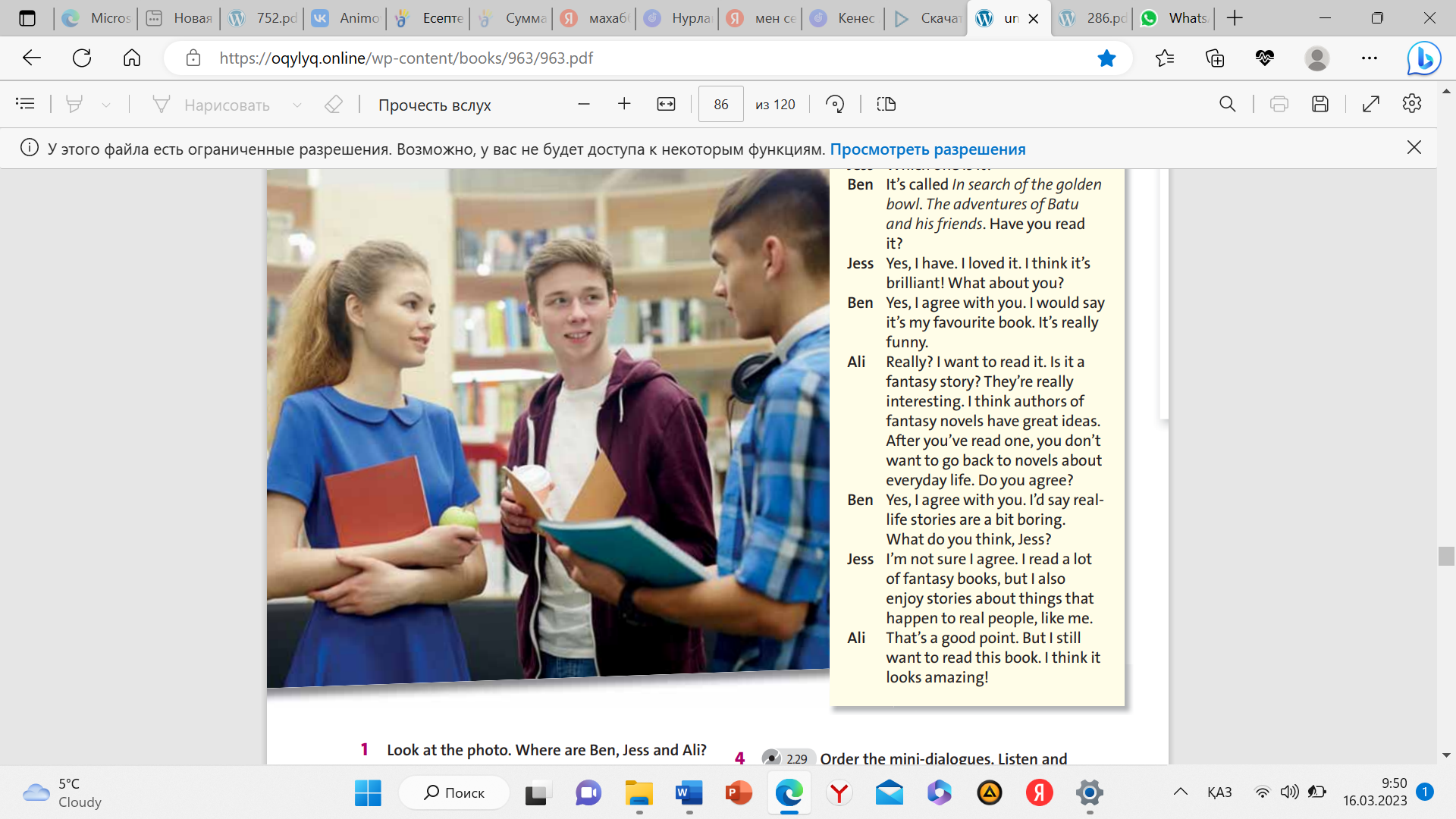Show hidden system tray icons chevron
Screen dimensions: 1456x819
1181,792
